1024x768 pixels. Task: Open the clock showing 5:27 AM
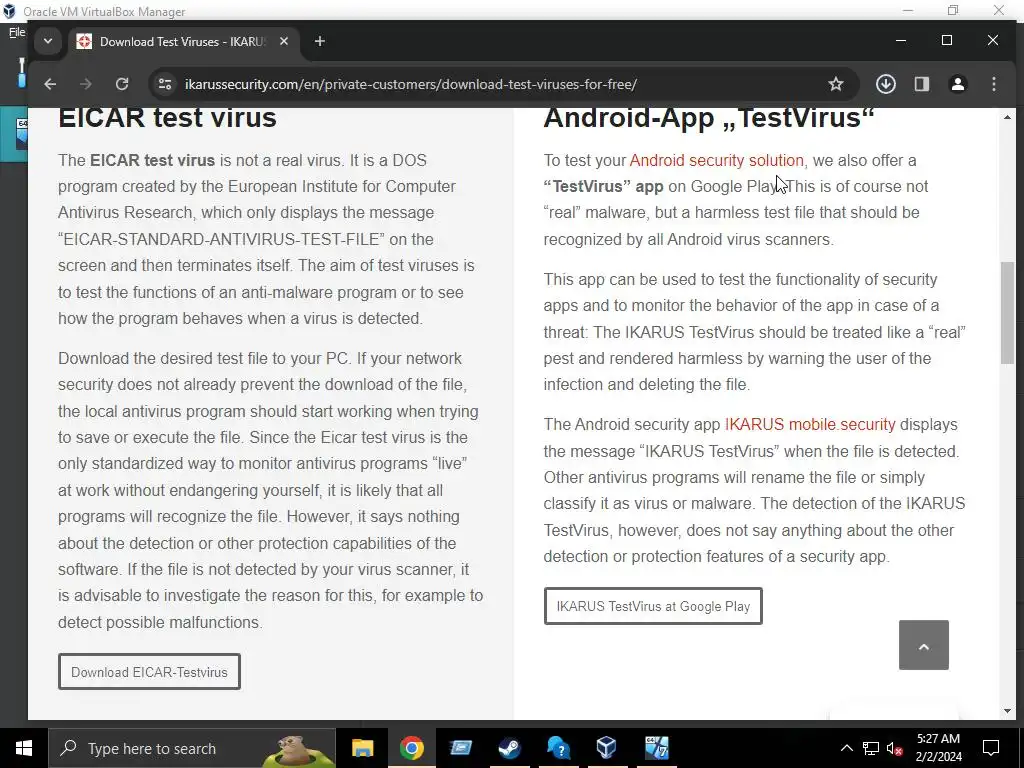click(938, 748)
